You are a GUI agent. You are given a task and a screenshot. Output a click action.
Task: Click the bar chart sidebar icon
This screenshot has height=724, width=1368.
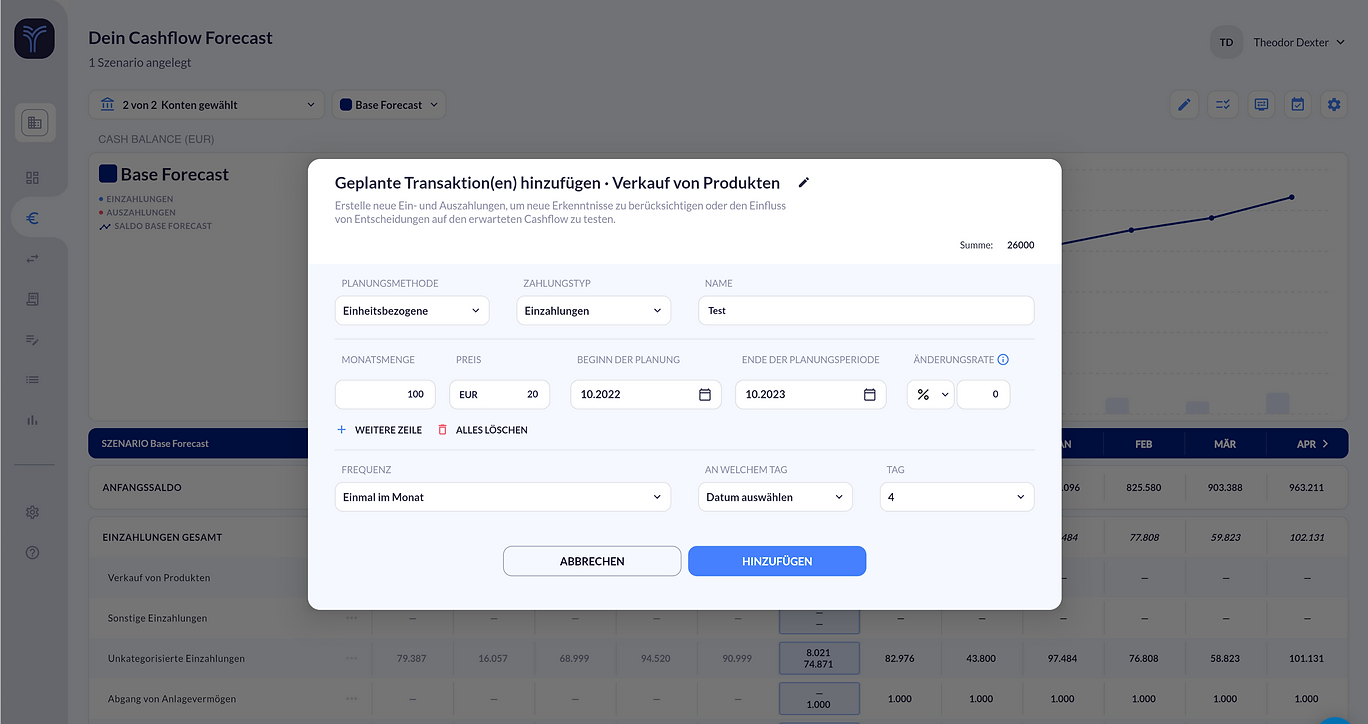[33, 420]
